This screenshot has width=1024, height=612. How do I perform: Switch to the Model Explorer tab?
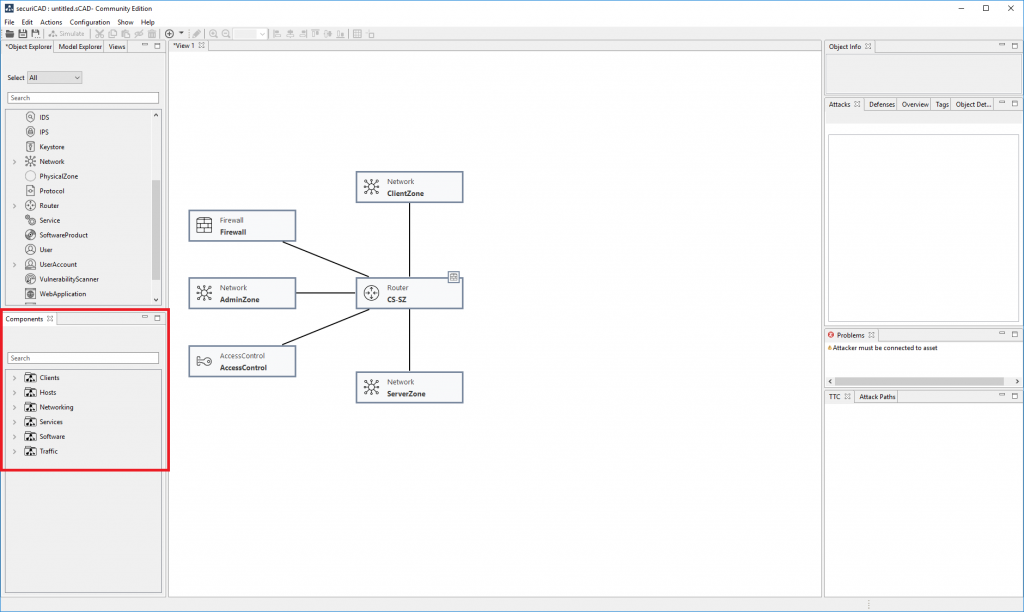(x=80, y=46)
